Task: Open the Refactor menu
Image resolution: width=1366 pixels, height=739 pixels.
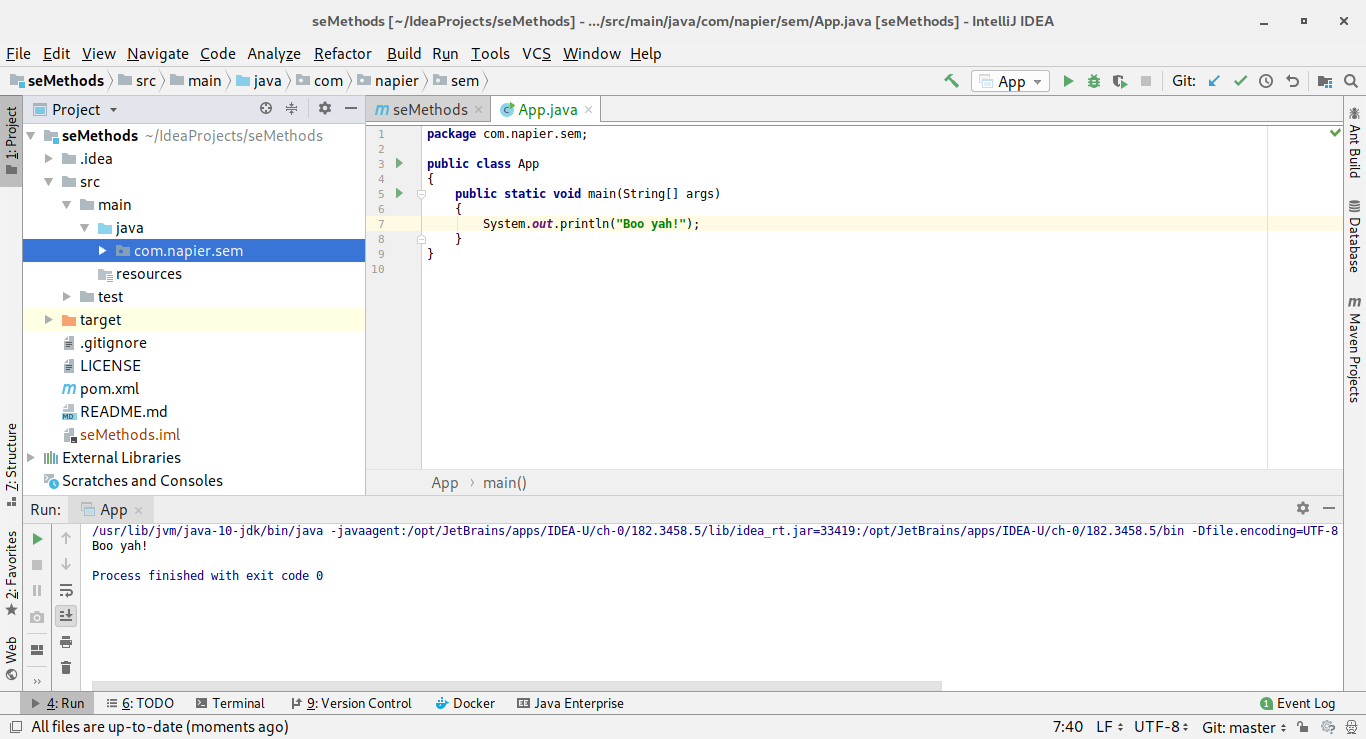Action: tap(343, 54)
